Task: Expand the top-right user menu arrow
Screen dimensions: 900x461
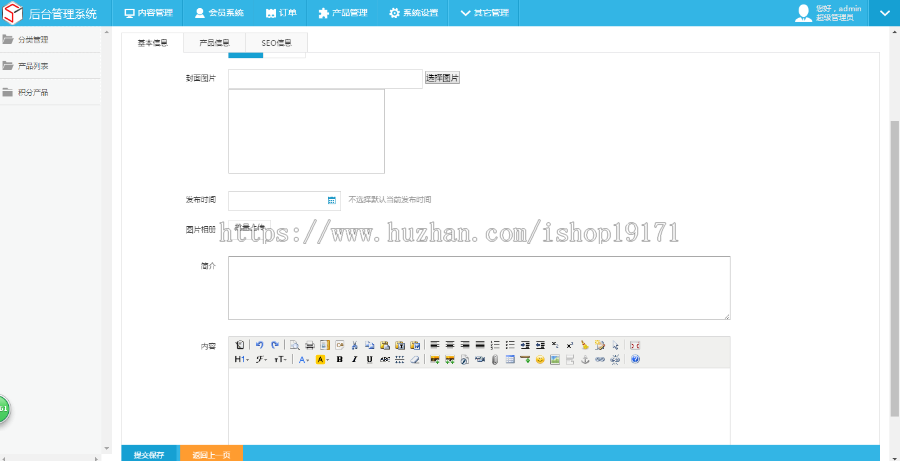Action: pos(885,13)
